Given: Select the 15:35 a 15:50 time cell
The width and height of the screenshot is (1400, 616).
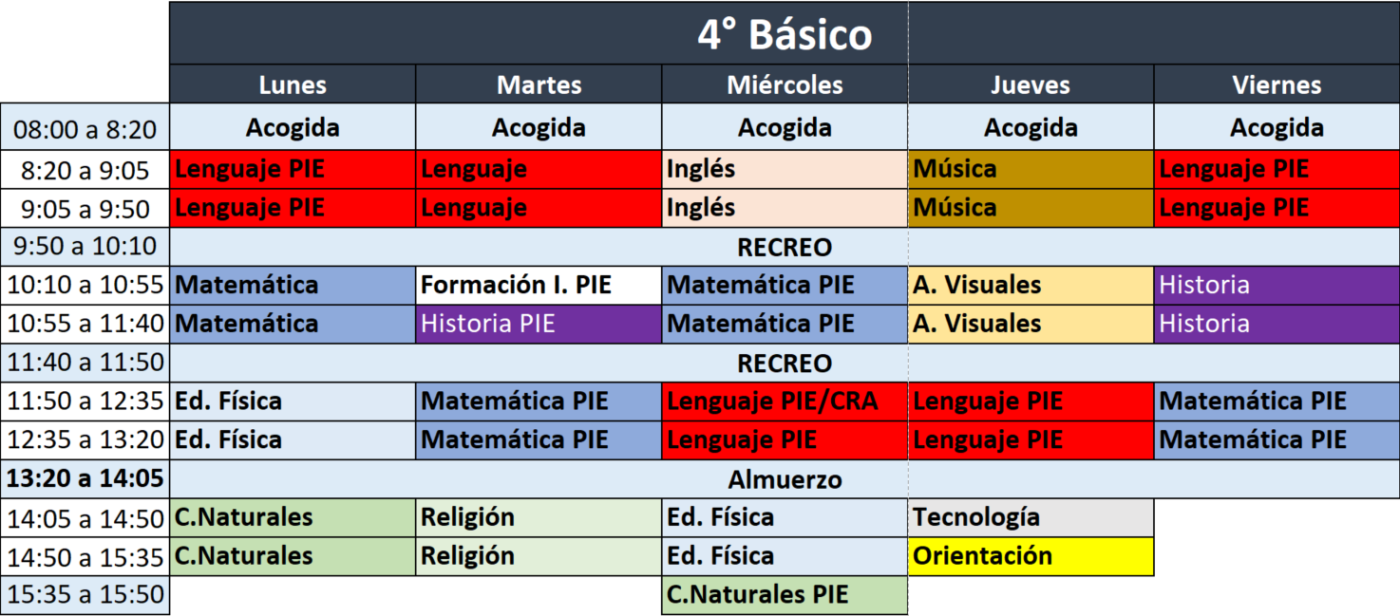Looking at the screenshot, I should pyautogui.click(x=85, y=595).
